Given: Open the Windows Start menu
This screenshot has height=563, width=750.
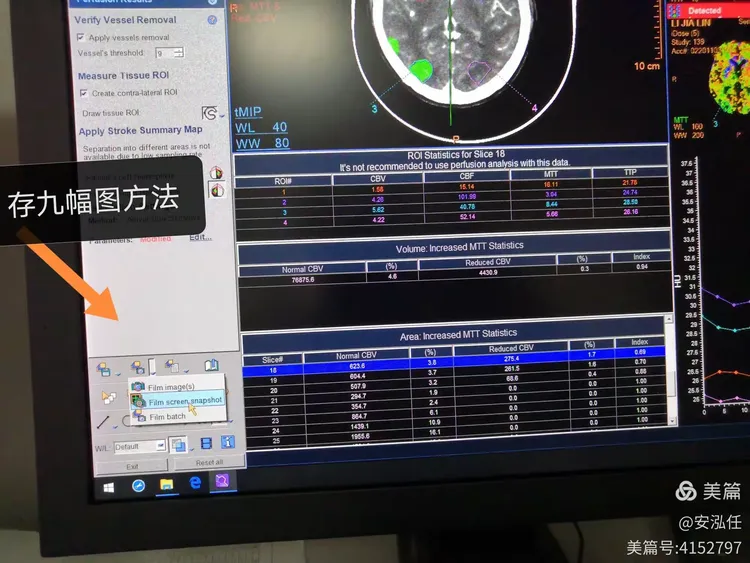Looking at the screenshot, I should 109,487.
